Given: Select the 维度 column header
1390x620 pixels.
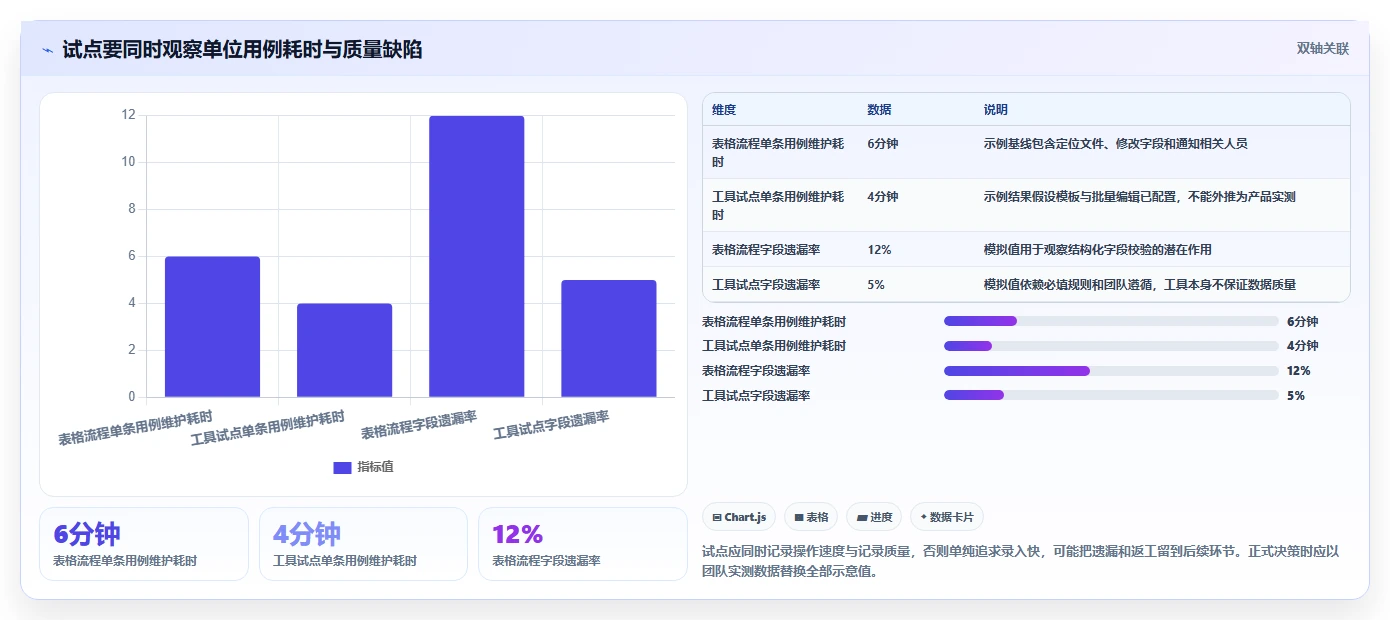Looking at the screenshot, I should [x=724, y=110].
